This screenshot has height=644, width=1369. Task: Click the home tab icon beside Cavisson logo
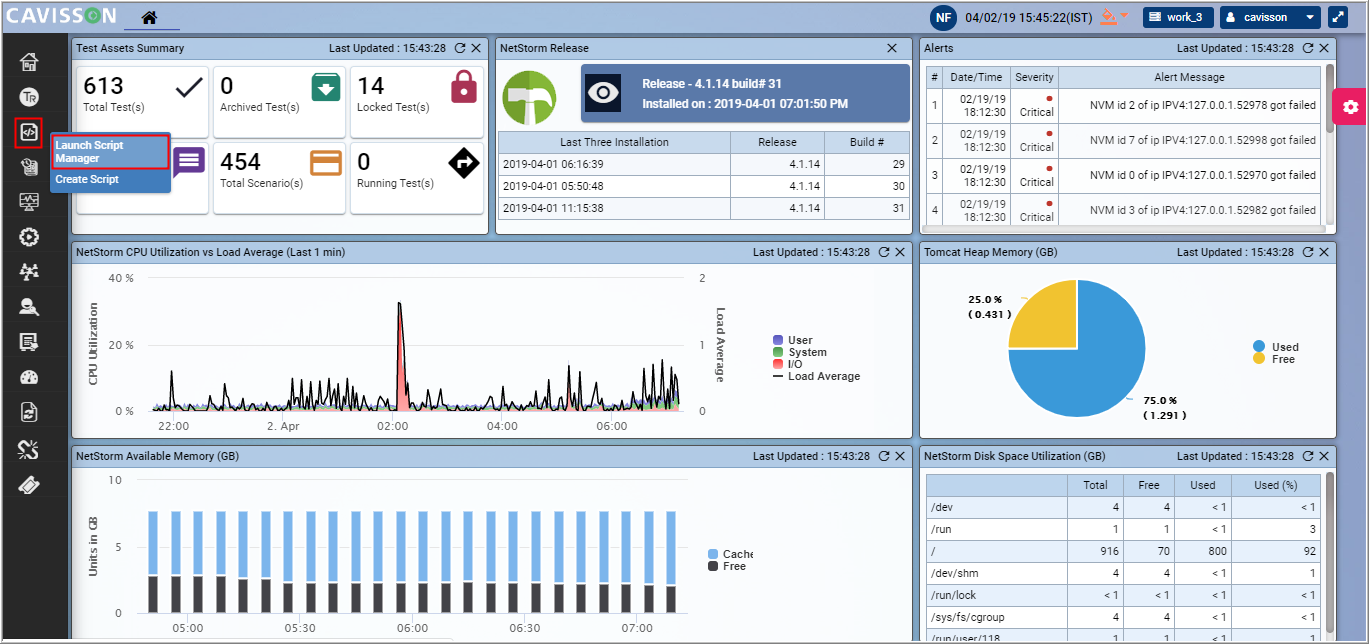click(x=149, y=17)
